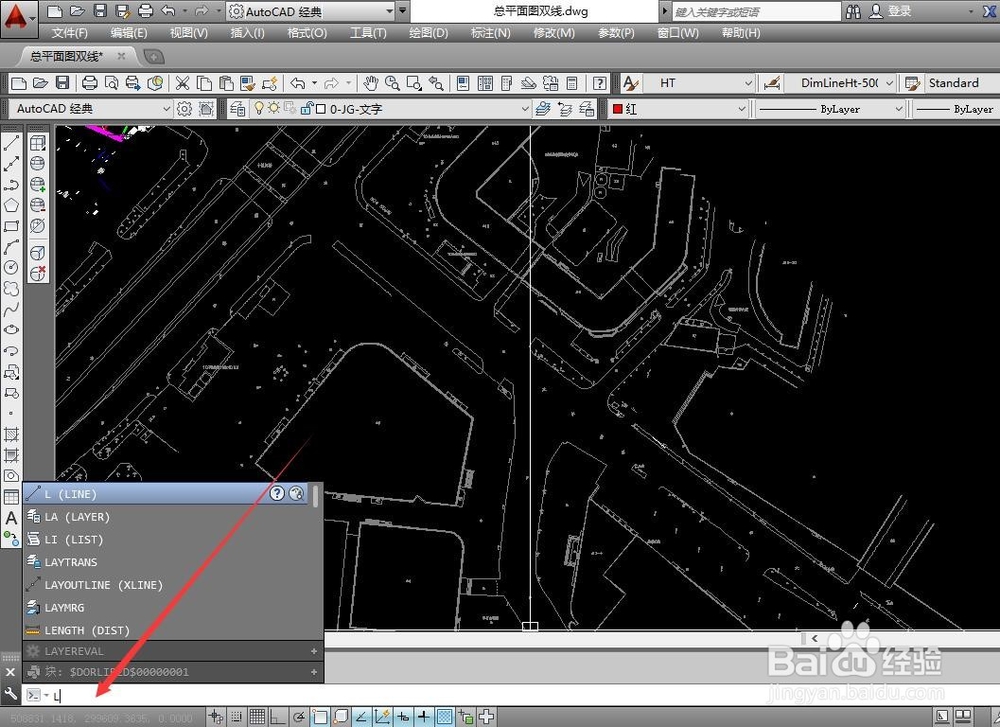Screen dimensions: 1000x727
Task: Click the wrench customize icon by command line
Action: pyautogui.click(x=10, y=694)
